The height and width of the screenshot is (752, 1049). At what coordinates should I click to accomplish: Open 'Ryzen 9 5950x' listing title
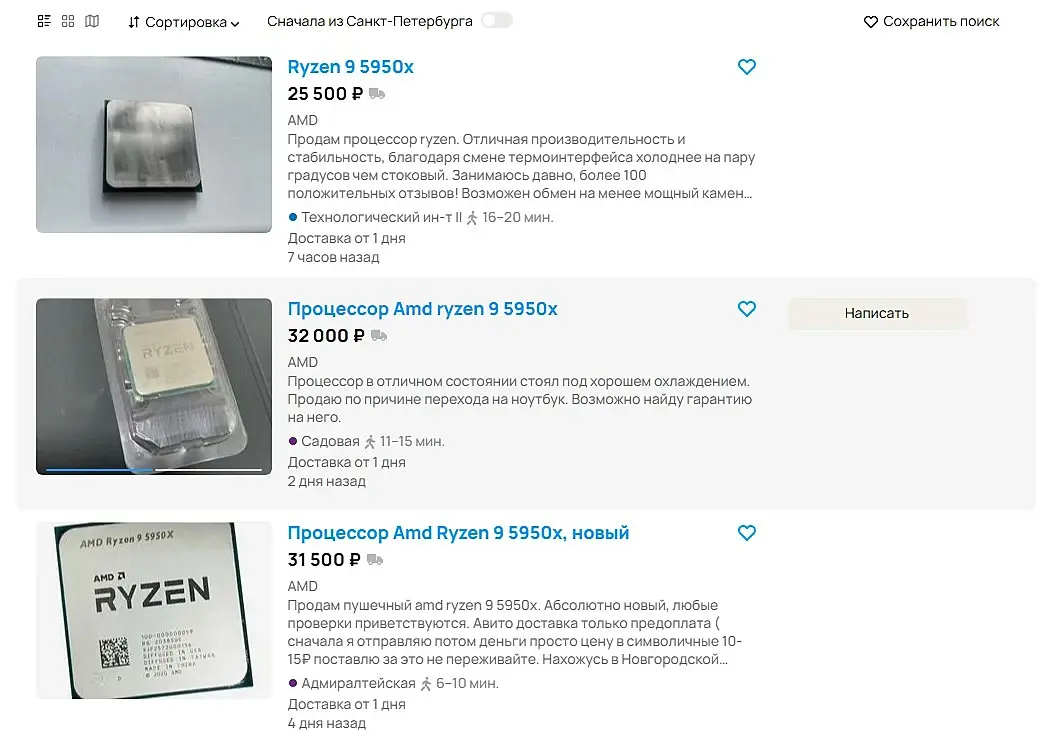click(350, 67)
